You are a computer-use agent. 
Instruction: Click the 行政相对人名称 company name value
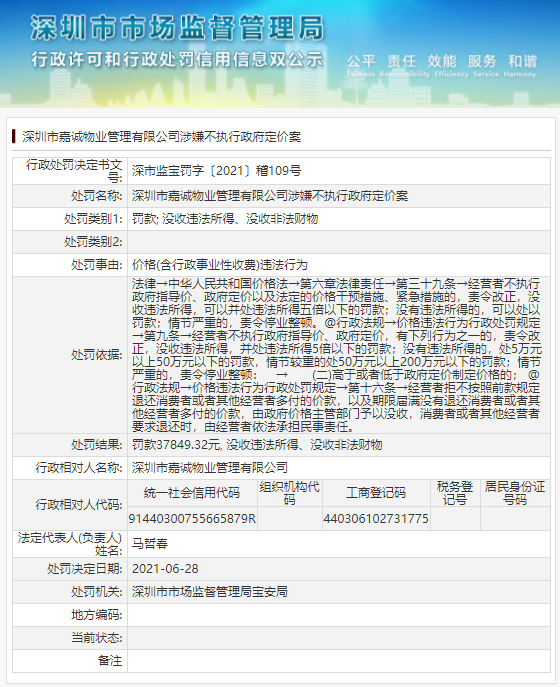[x=209, y=468]
